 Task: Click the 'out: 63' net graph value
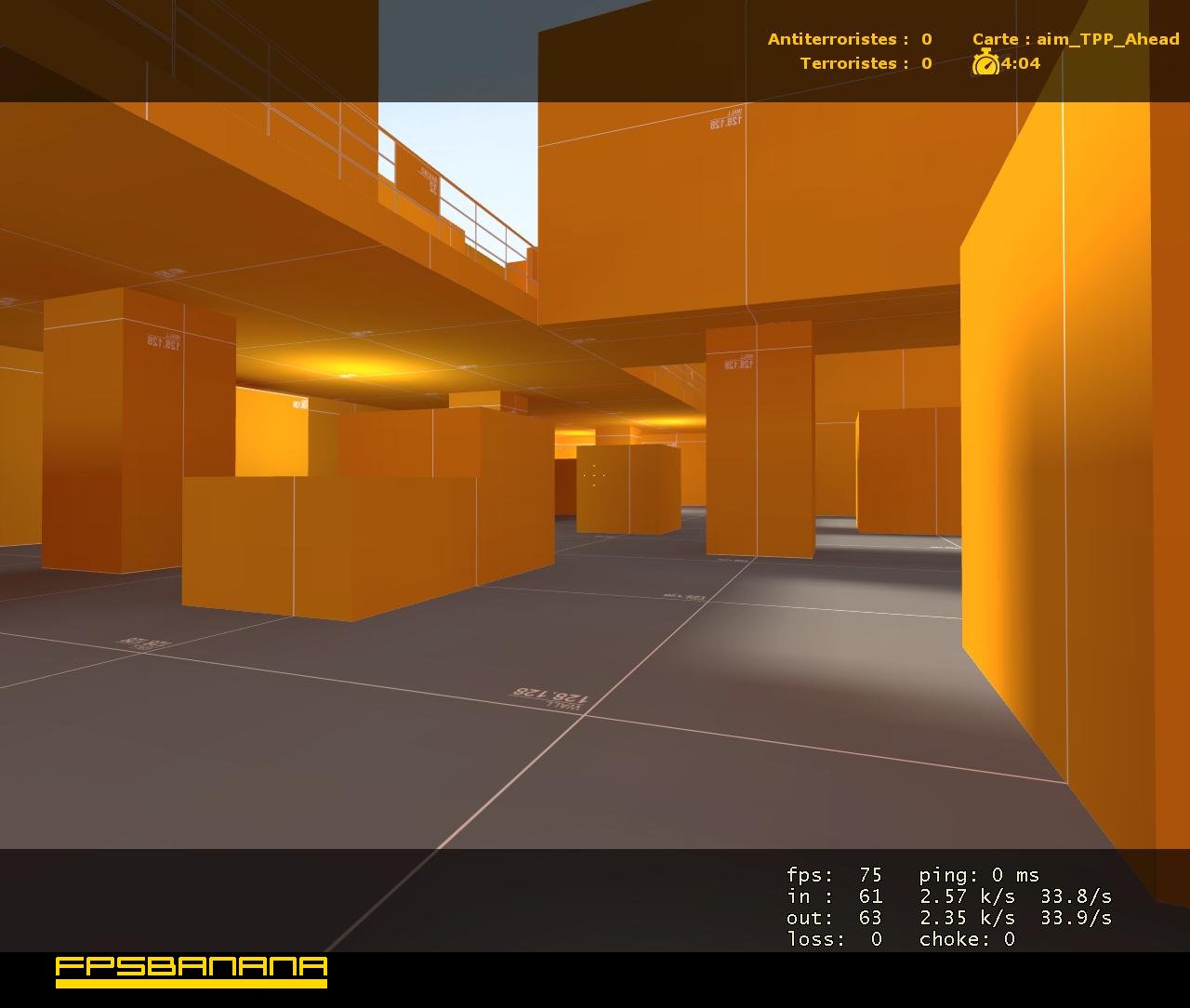pyautogui.click(x=834, y=918)
